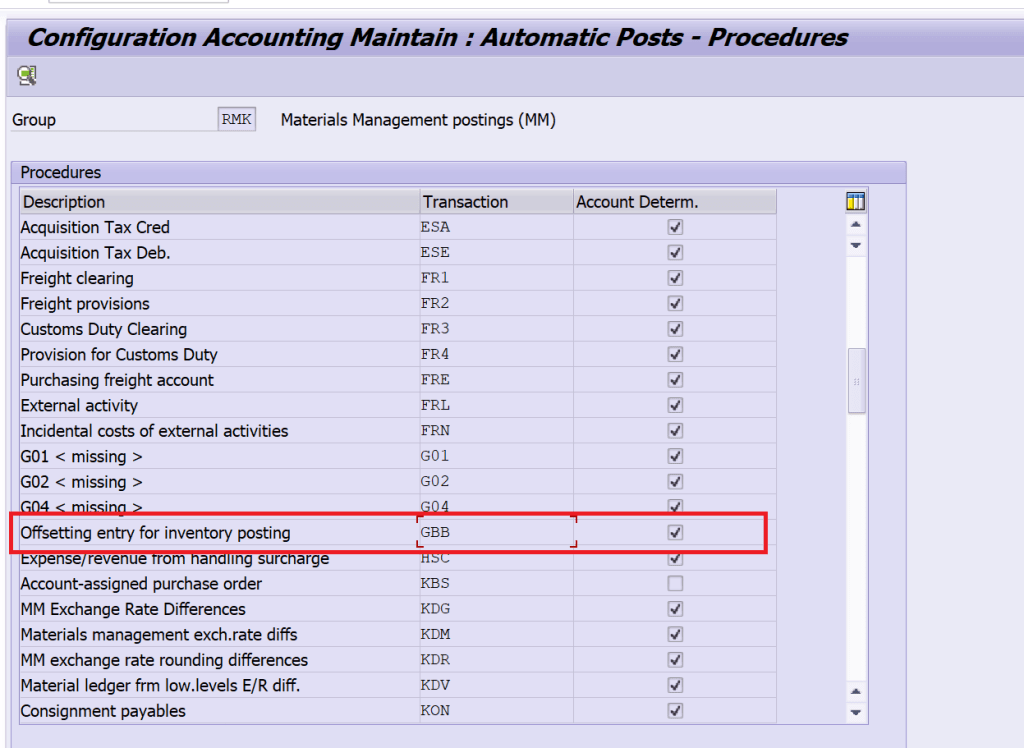Toggle the Account Determ. checkbox for GBB
The width and height of the screenshot is (1024, 748).
coord(675,532)
